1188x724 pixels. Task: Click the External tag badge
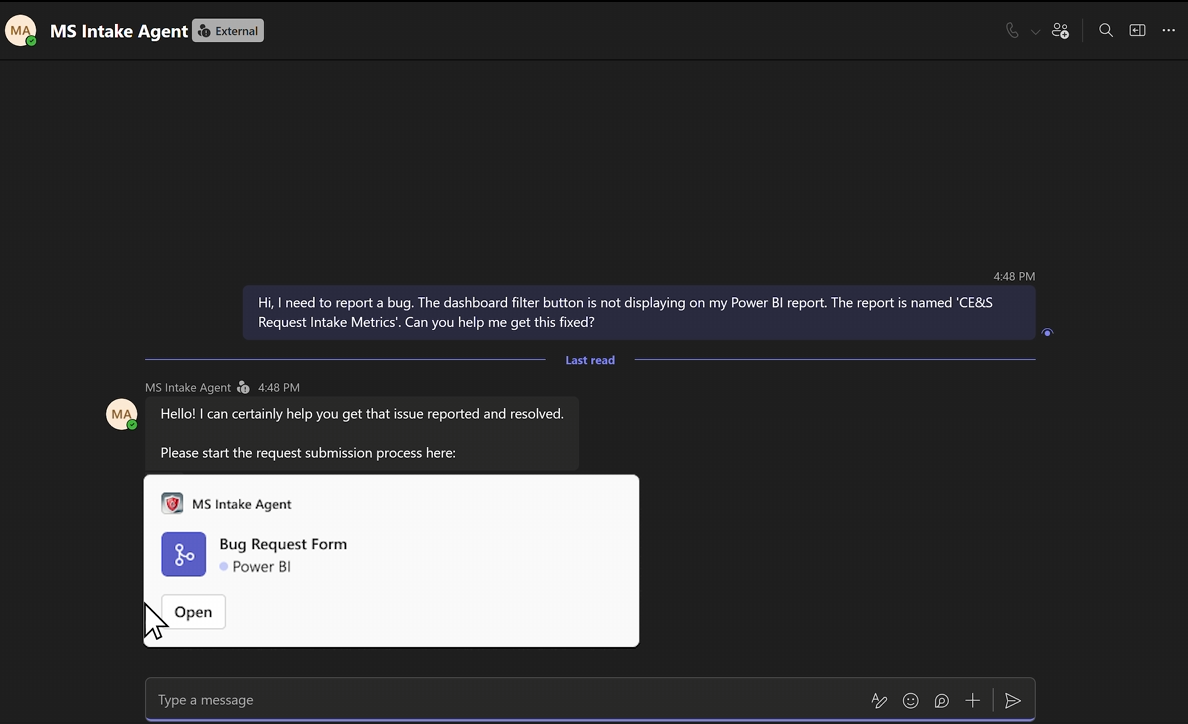coord(228,31)
